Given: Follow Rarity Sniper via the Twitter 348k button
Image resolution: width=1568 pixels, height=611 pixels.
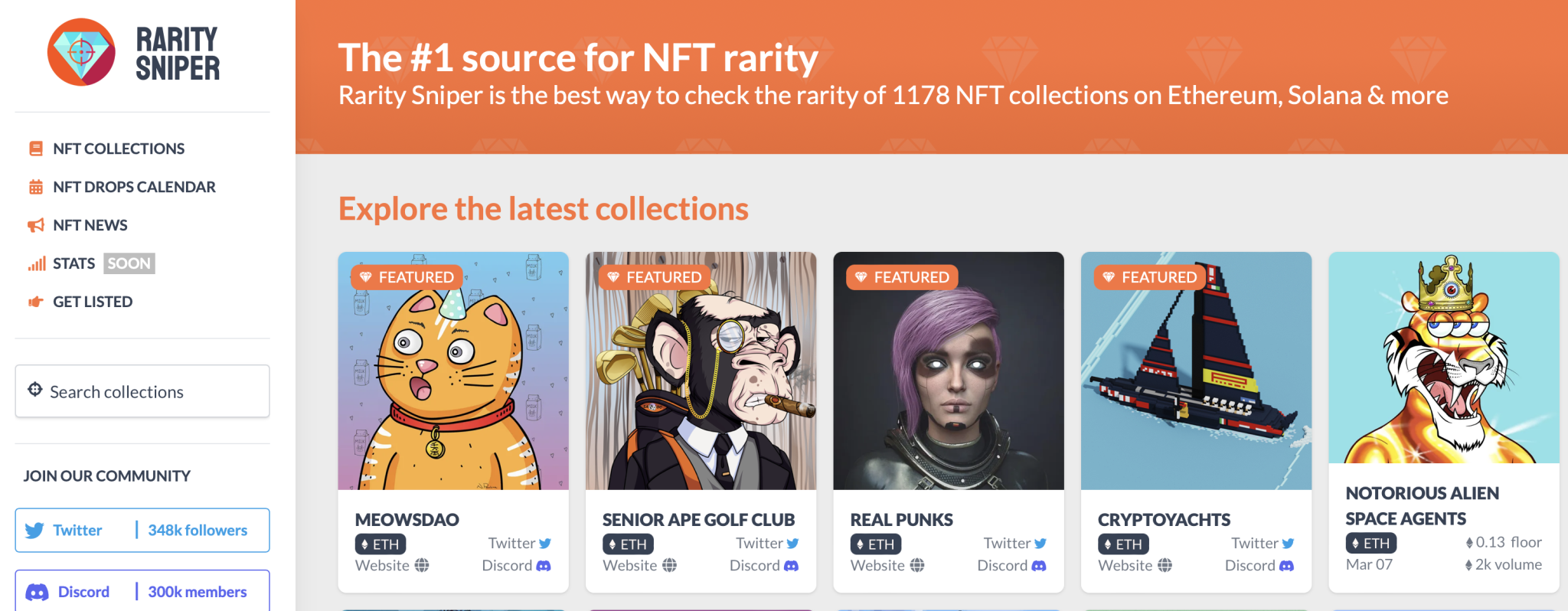Looking at the screenshot, I should (142, 529).
